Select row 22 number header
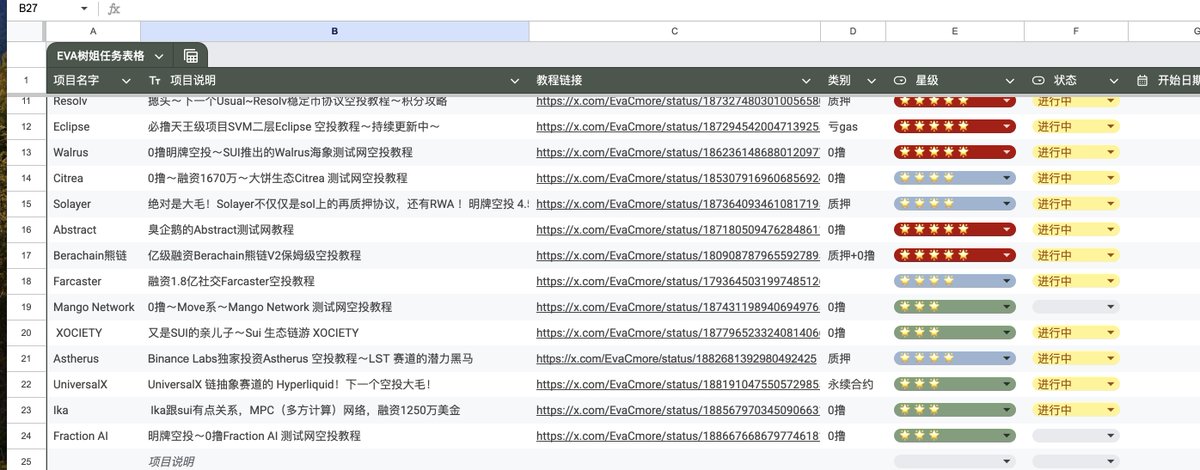This screenshot has width=1200, height=470. click(x=27, y=384)
